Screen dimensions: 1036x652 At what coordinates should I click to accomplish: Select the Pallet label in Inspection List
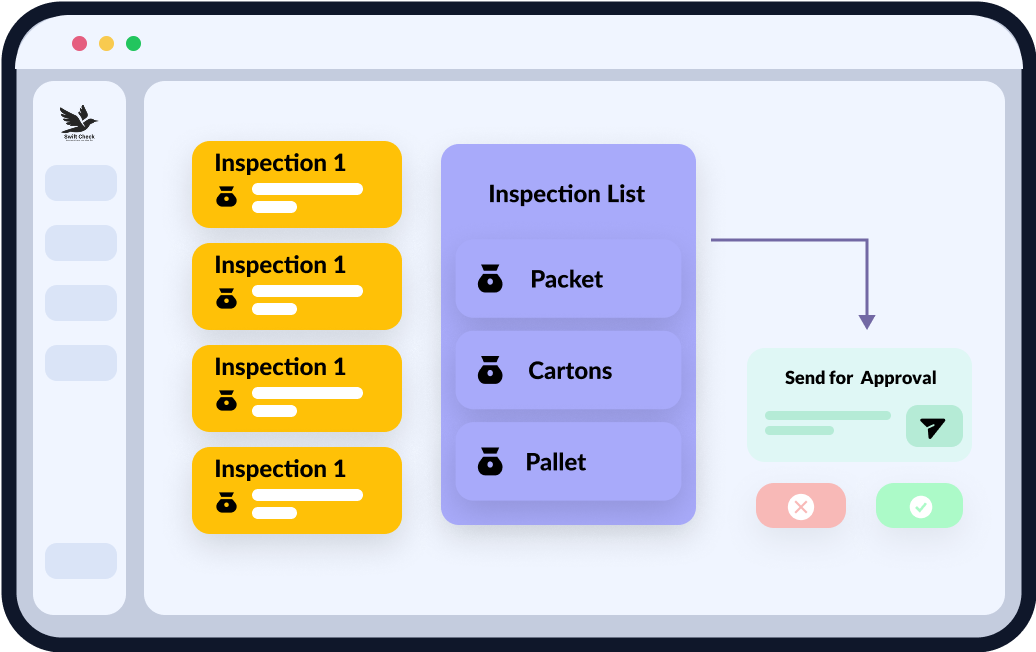point(556,462)
